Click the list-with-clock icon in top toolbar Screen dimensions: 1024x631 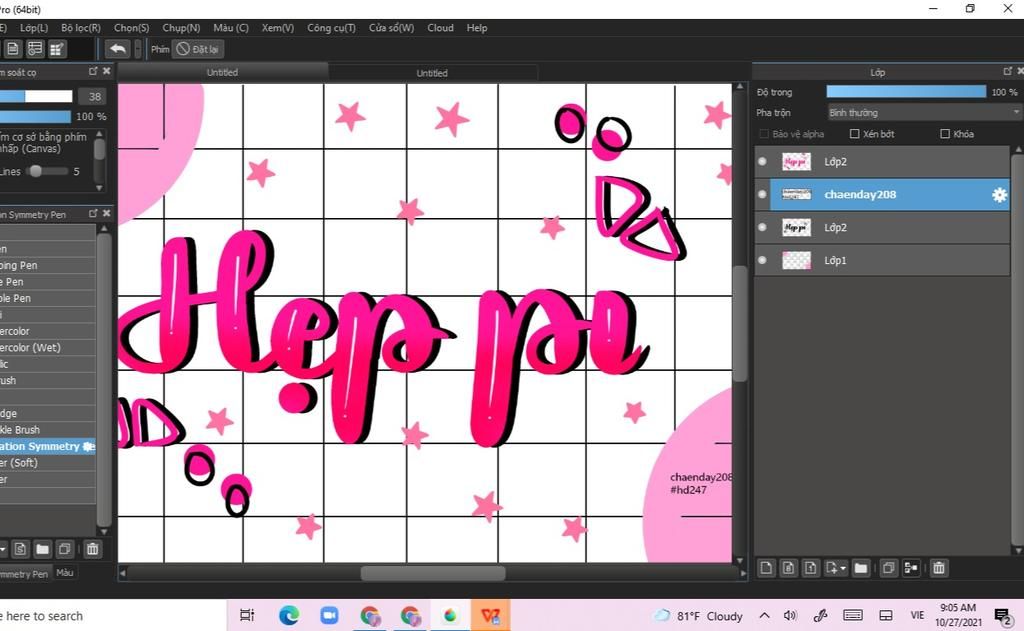[35, 49]
